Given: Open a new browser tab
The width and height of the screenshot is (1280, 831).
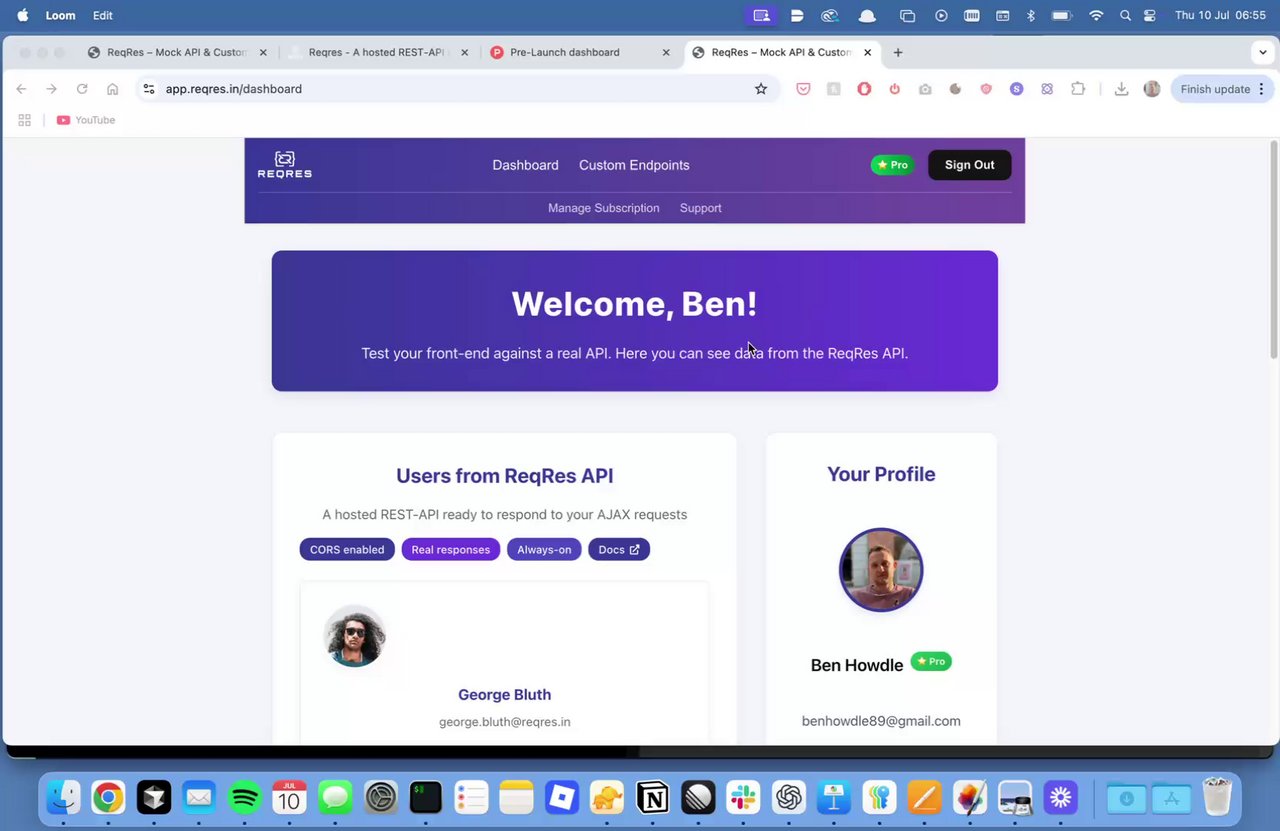Looking at the screenshot, I should 898,52.
